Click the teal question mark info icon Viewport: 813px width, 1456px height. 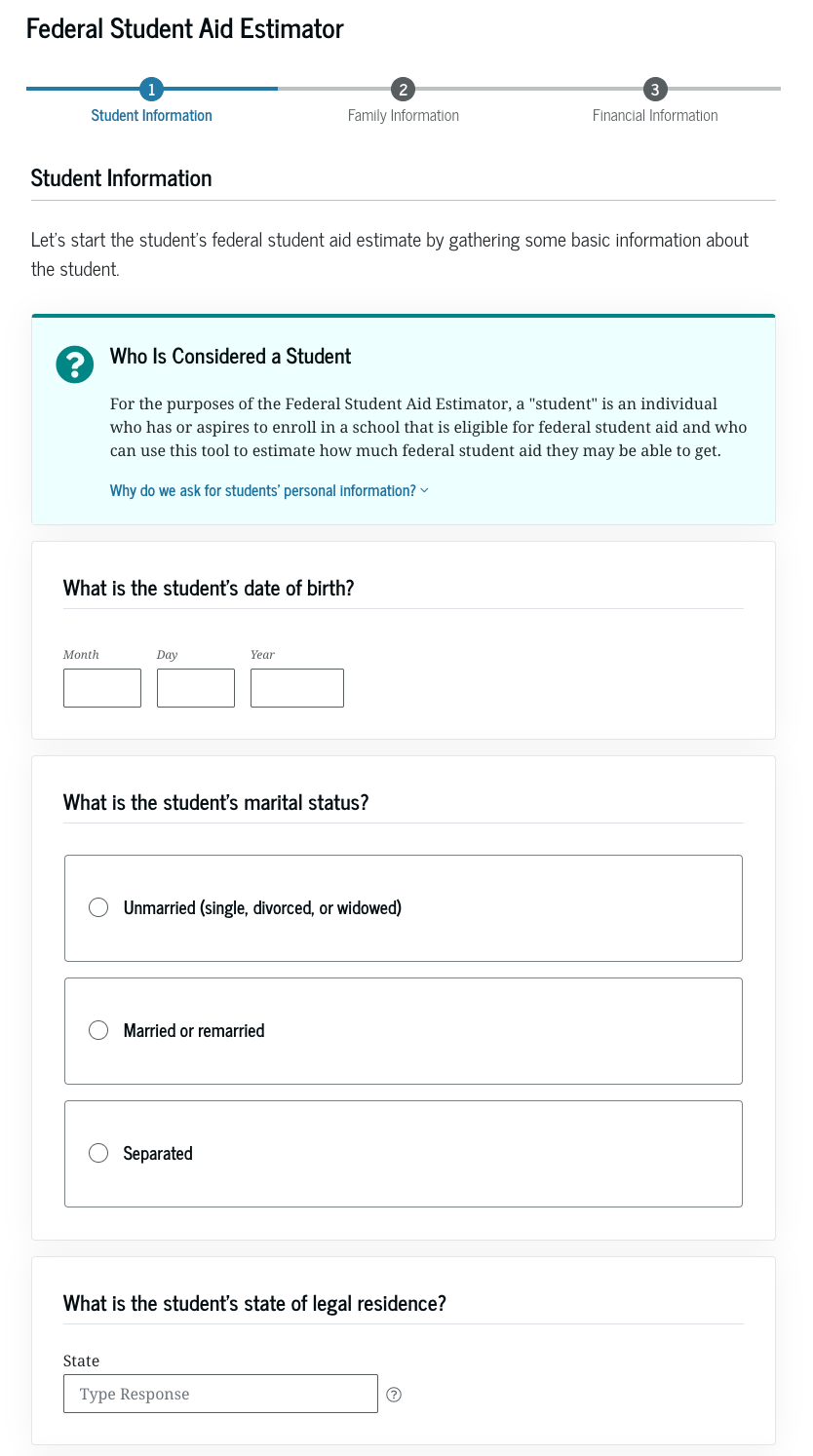click(75, 364)
